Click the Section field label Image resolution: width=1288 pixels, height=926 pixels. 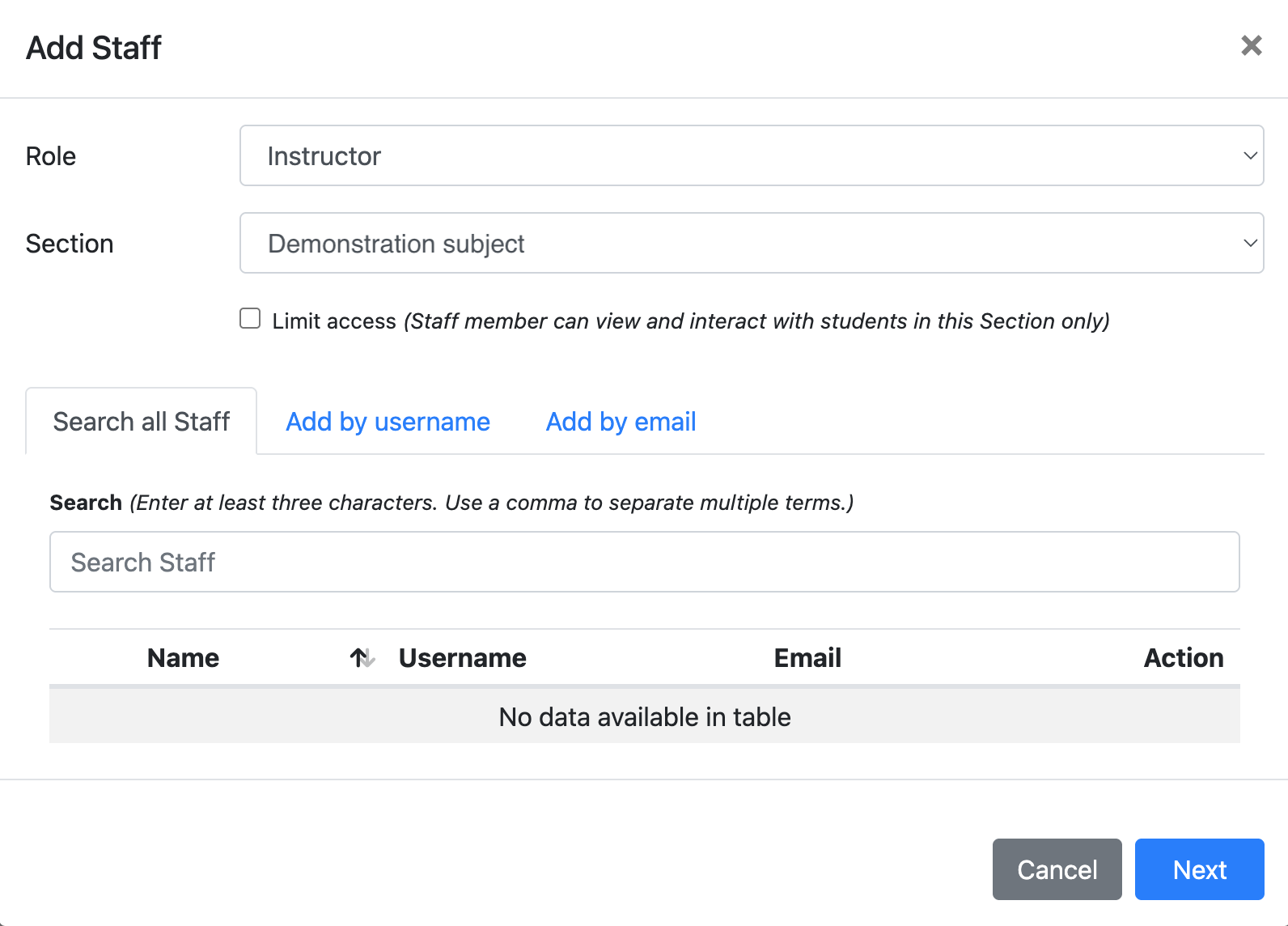(70, 243)
